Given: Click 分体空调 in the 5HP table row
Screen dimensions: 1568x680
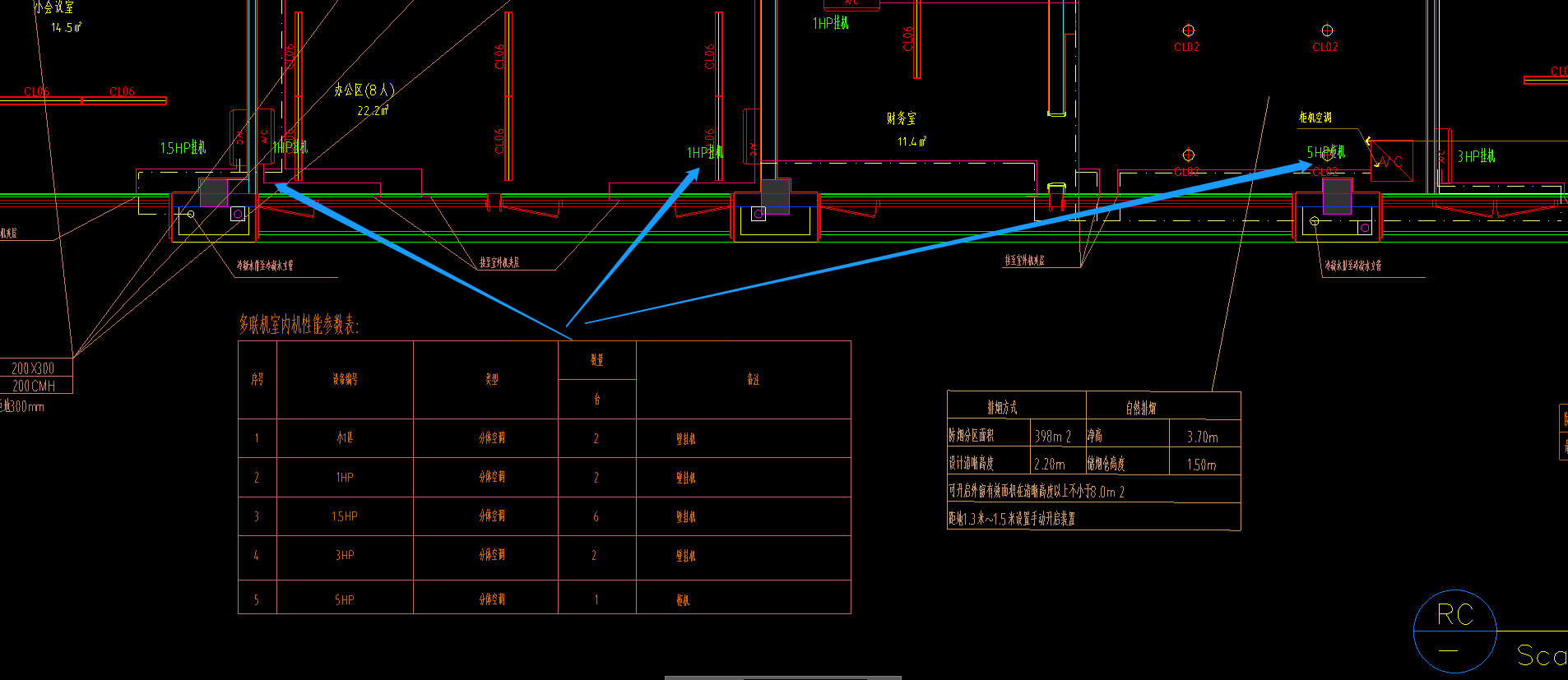Looking at the screenshot, I should click(x=492, y=599).
